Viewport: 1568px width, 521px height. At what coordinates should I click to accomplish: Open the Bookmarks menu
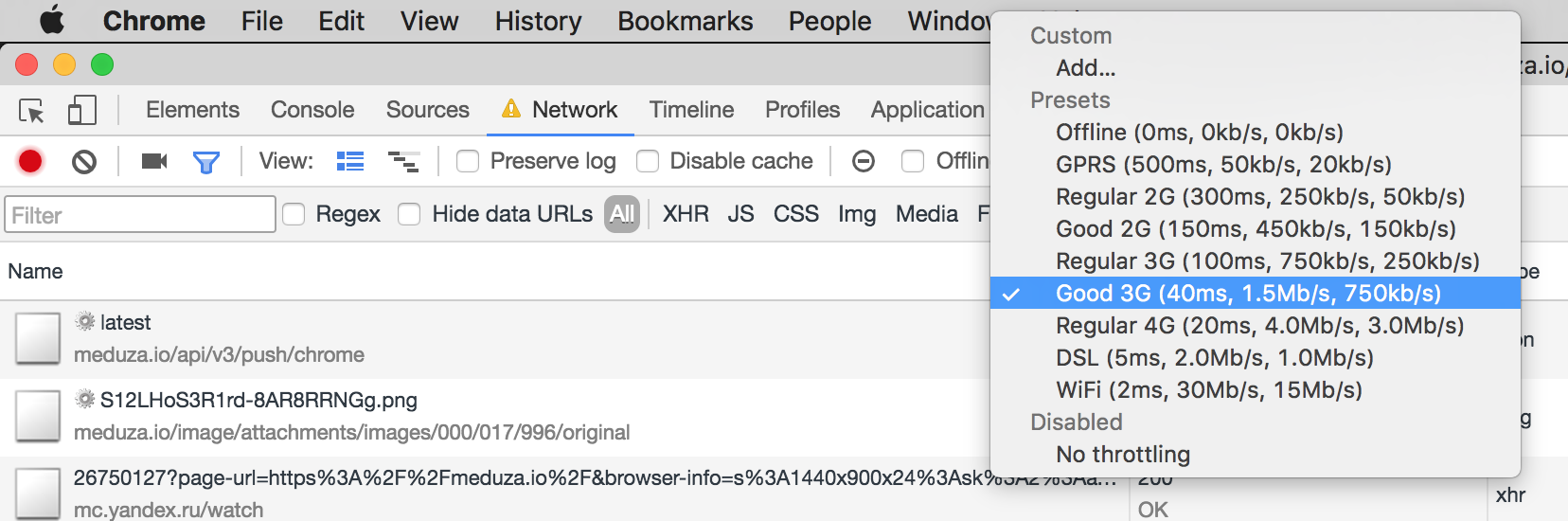[685, 21]
